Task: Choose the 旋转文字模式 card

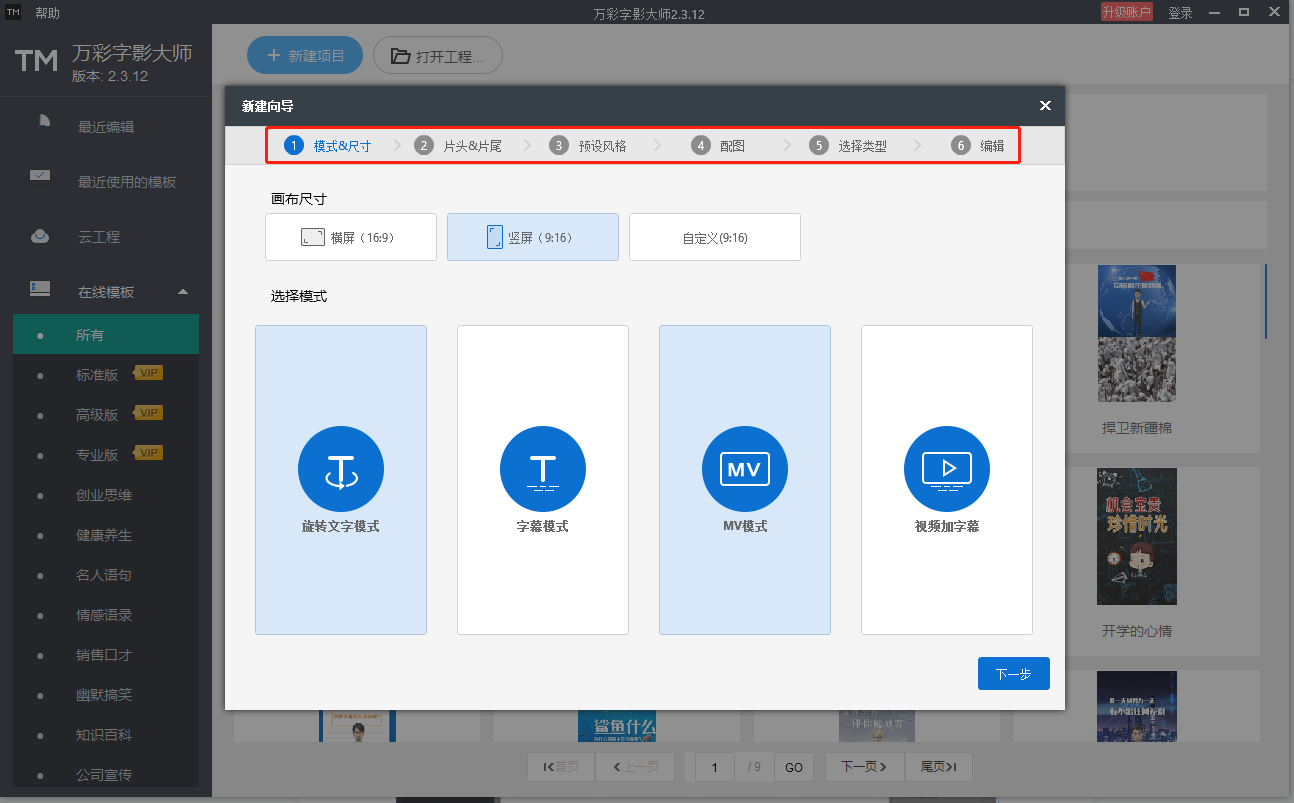Action: [x=341, y=480]
